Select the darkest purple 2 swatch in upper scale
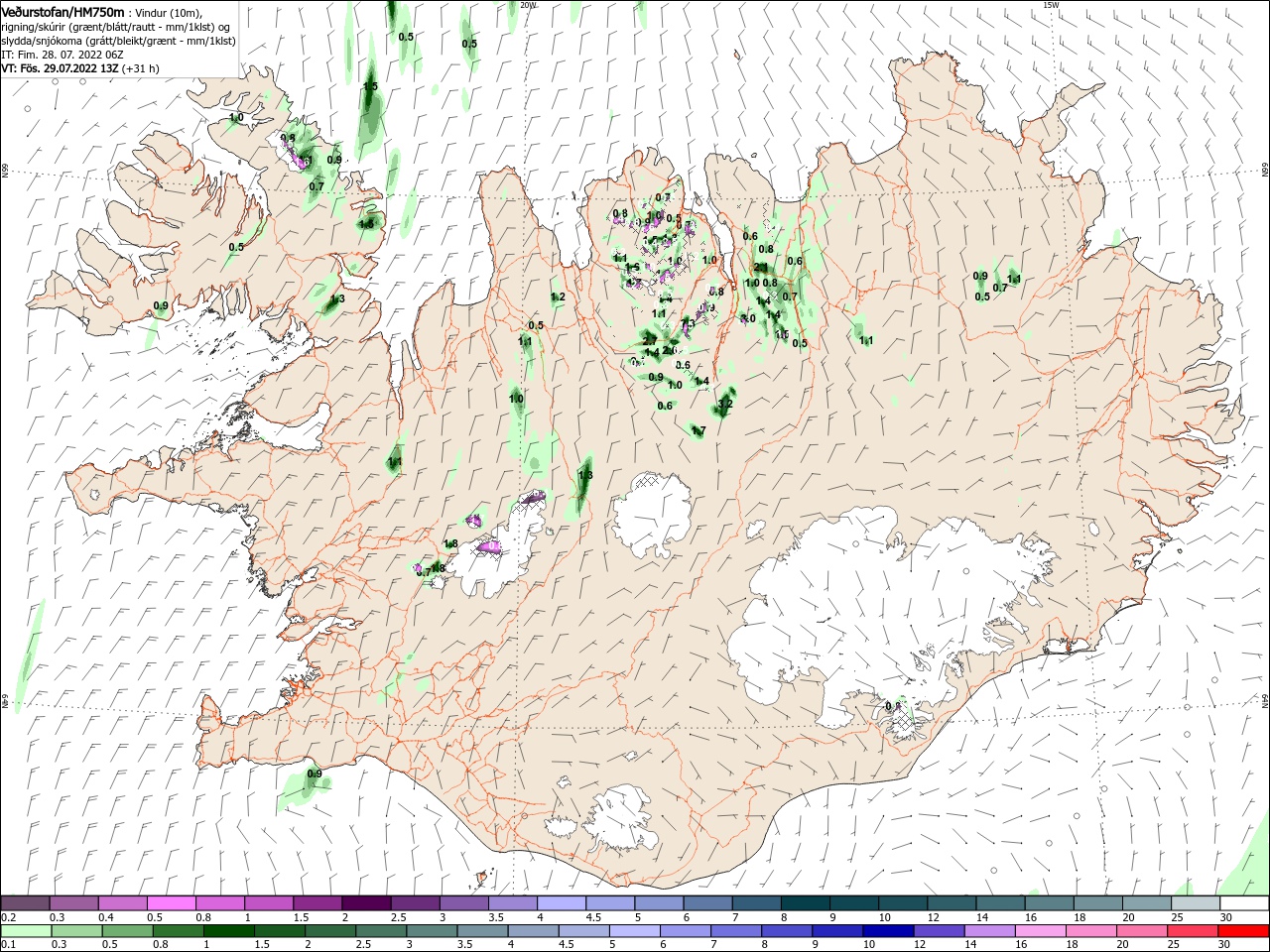Image resolution: width=1270 pixels, height=952 pixels. click(x=365, y=903)
